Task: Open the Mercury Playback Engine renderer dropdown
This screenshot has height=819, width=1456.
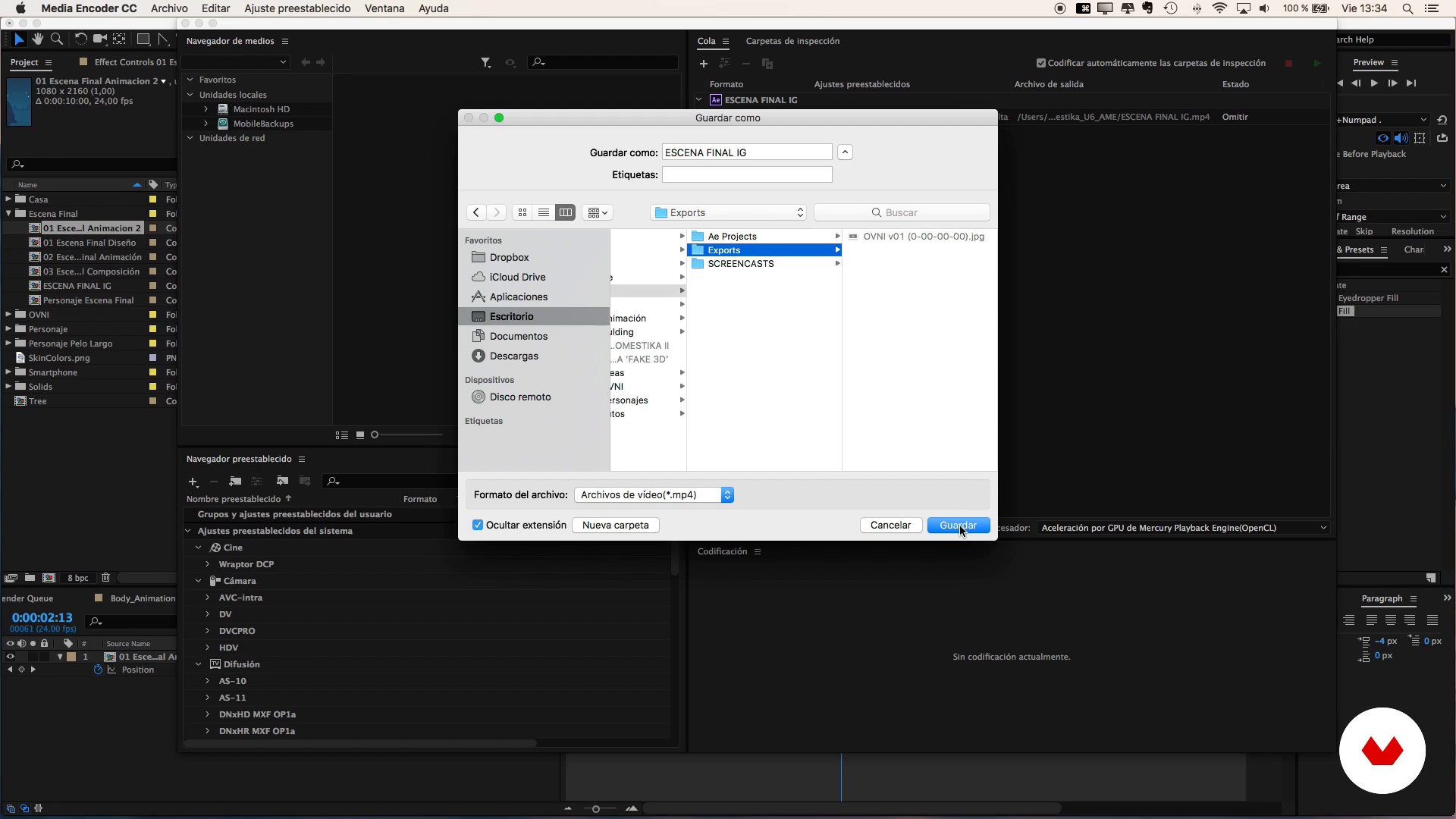Action: [1184, 528]
